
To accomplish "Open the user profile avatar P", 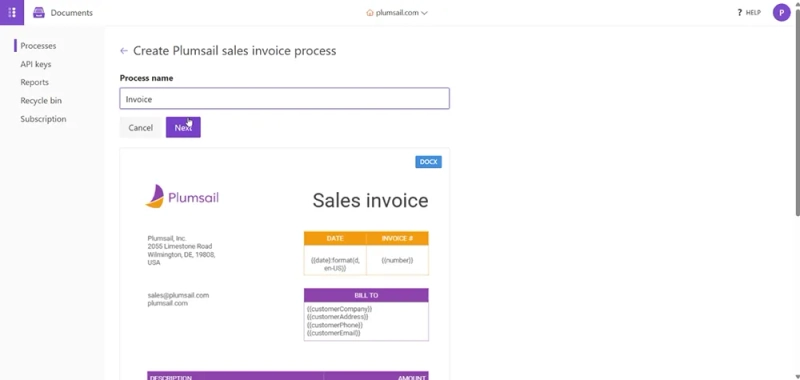I will 781,13.
